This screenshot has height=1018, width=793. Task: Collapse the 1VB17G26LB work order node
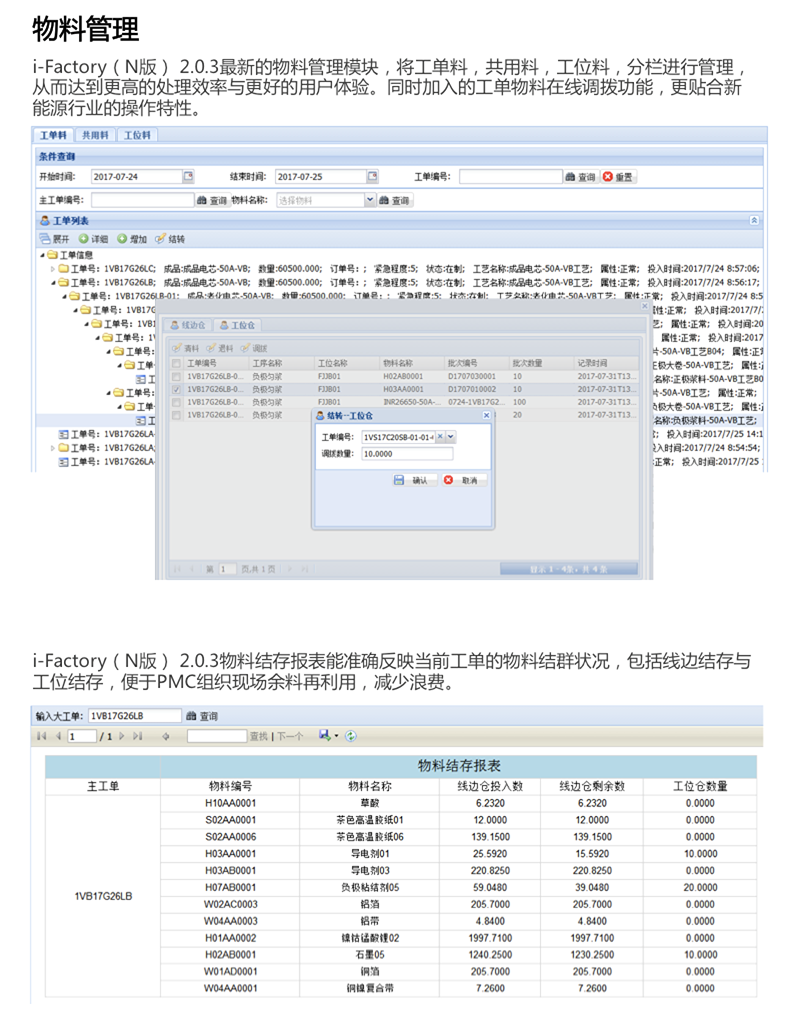(53, 282)
